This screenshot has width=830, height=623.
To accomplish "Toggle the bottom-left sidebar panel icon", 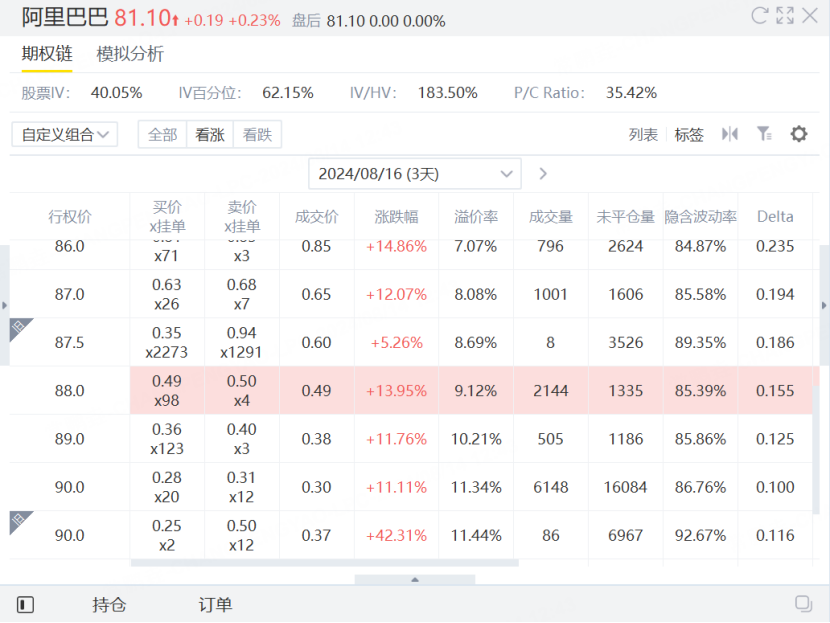I will (26, 604).
